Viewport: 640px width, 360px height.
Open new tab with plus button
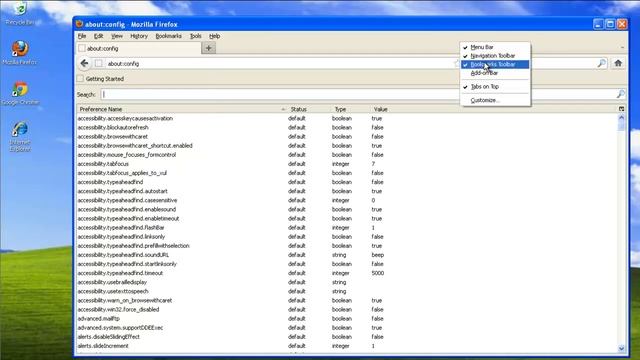point(209,48)
